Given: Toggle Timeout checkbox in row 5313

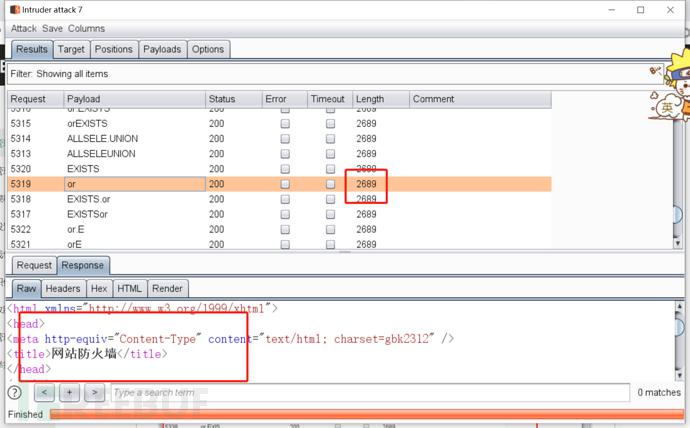Looking at the screenshot, I should (330, 154).
